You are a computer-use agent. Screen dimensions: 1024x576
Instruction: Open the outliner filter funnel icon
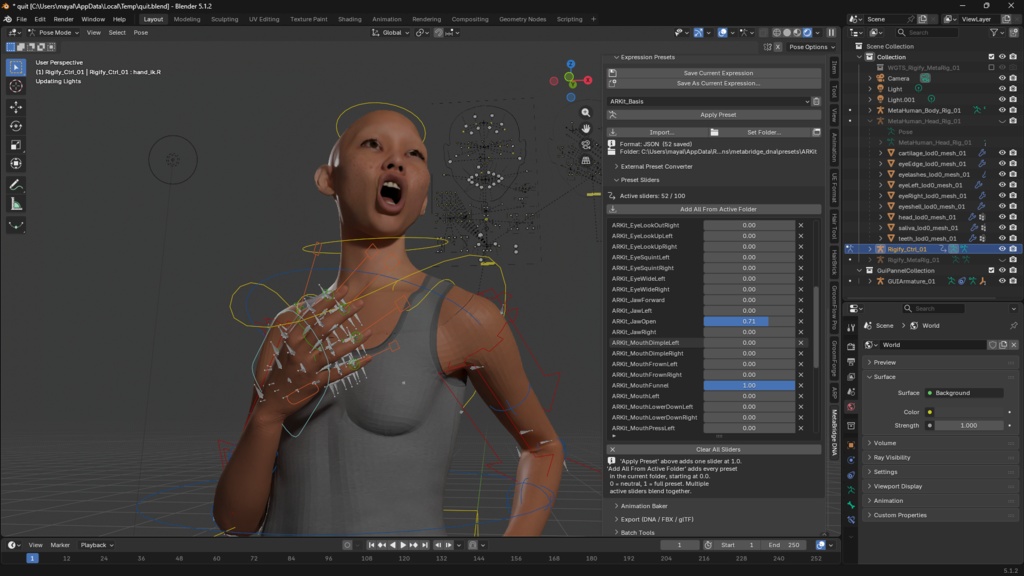click(x=994, y=32)
